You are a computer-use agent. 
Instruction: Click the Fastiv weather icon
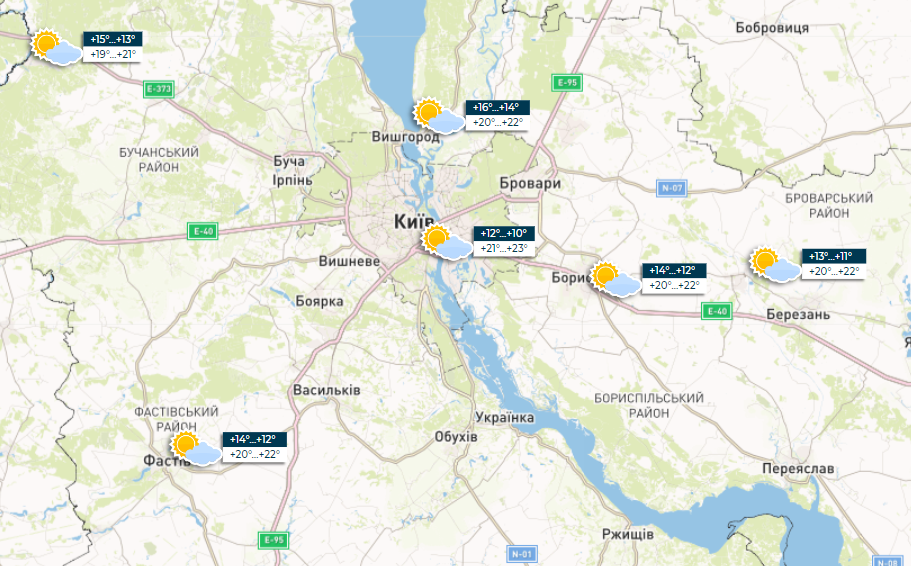pos(196,448)
